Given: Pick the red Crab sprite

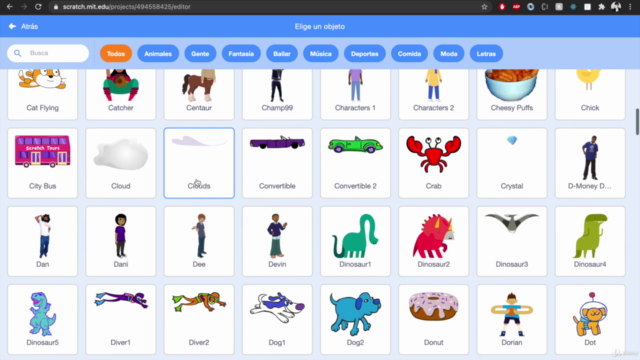Looking at the screenshot, I should [433, 163].
